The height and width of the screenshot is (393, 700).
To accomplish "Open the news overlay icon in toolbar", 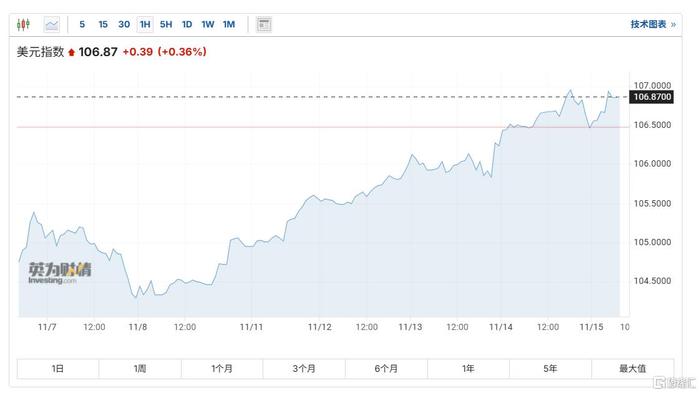I will [x=264, y=24].
